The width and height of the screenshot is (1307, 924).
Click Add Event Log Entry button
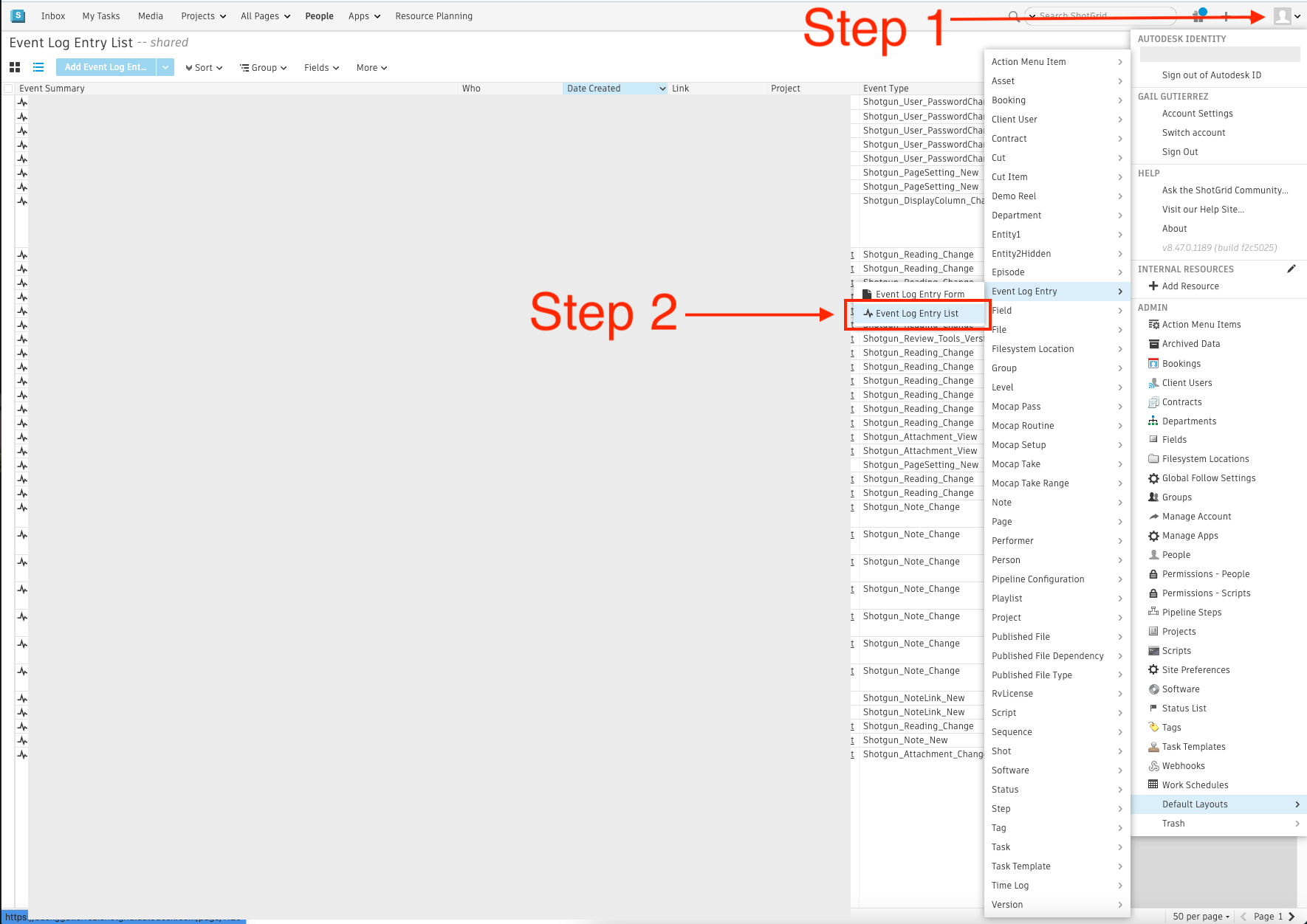coord(106,67)
